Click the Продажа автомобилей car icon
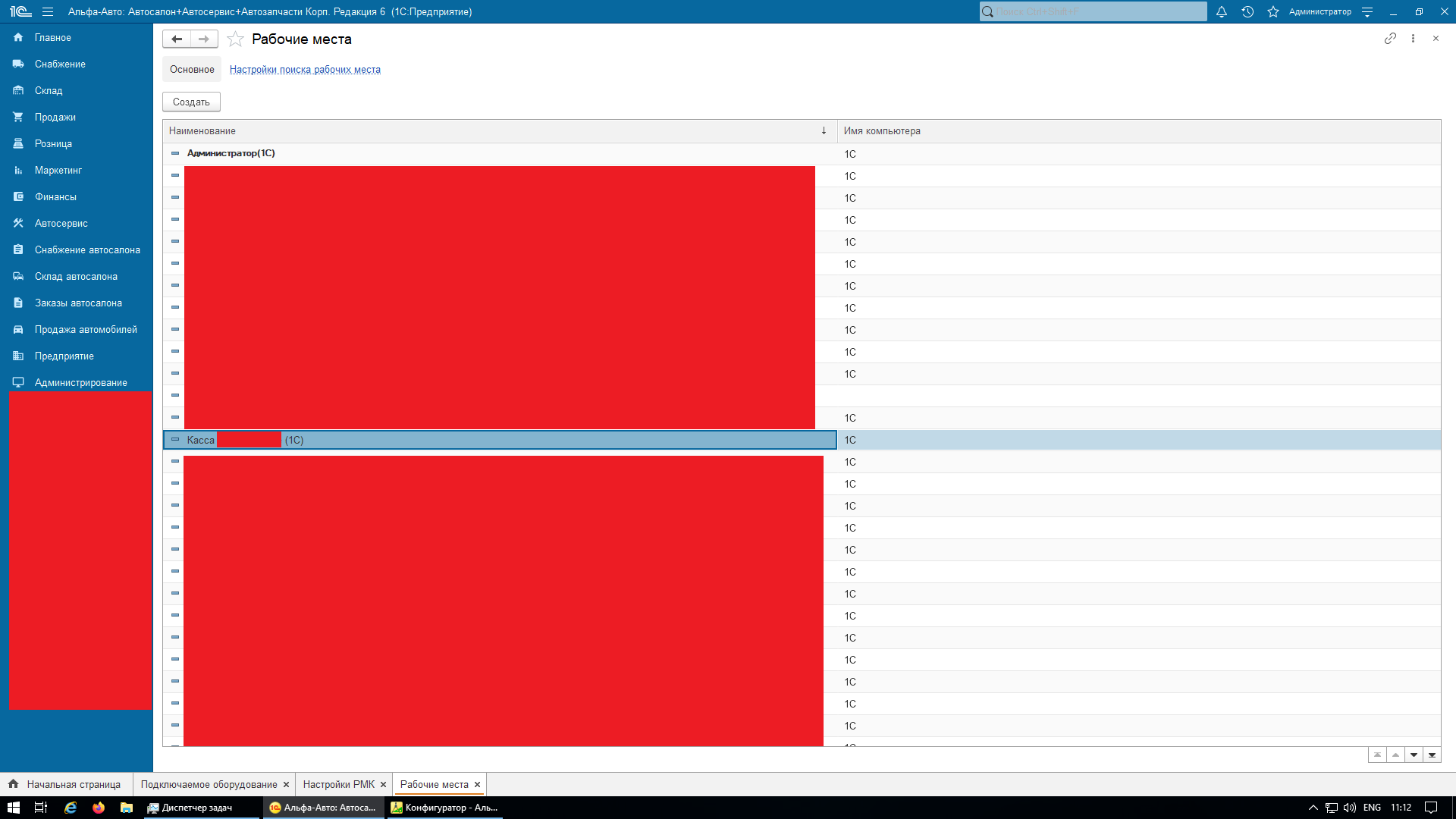This screenshot has height=819, width=1456. click(18, 329)
